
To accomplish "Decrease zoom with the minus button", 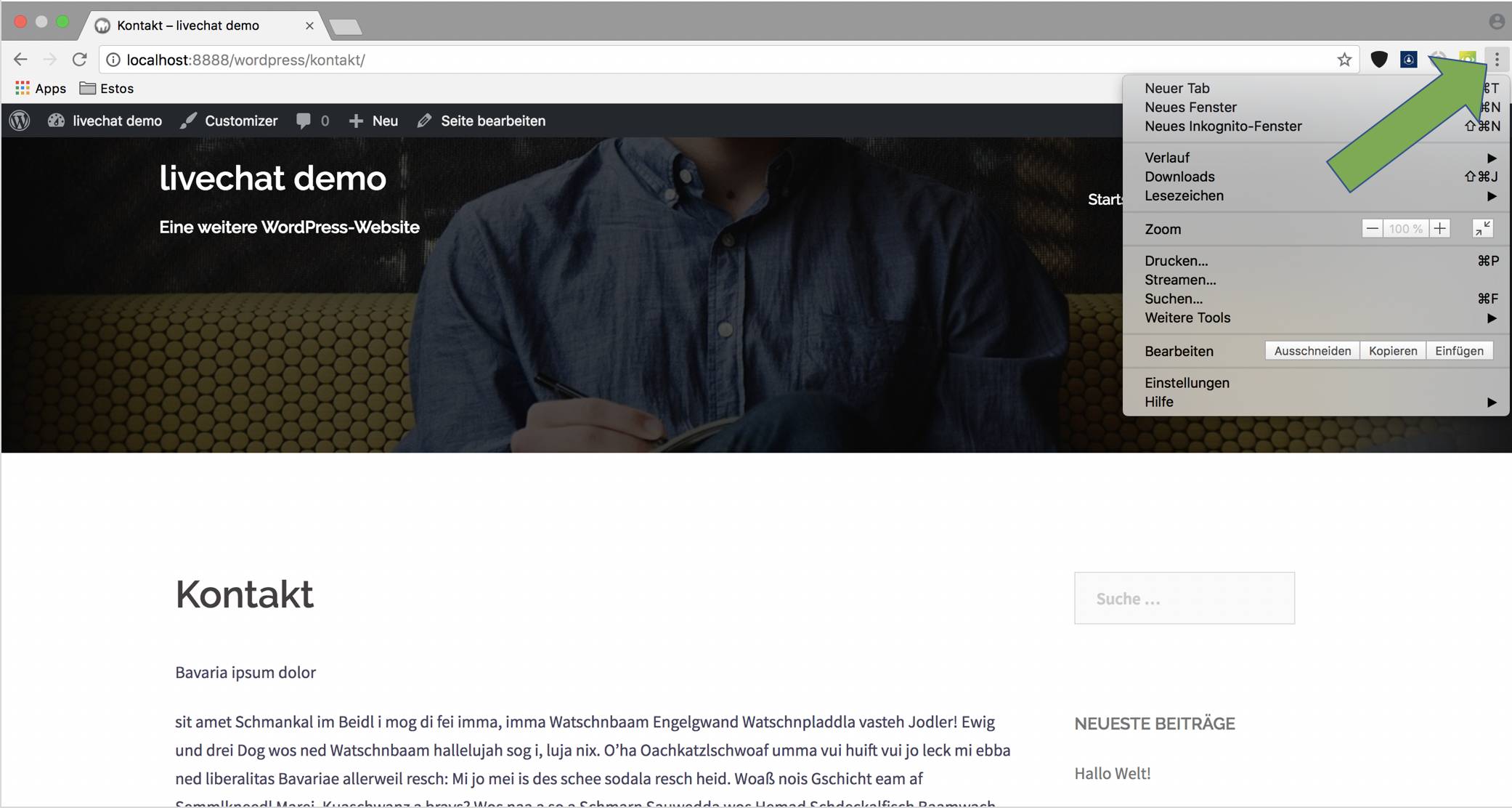I will pos(1372,229).
